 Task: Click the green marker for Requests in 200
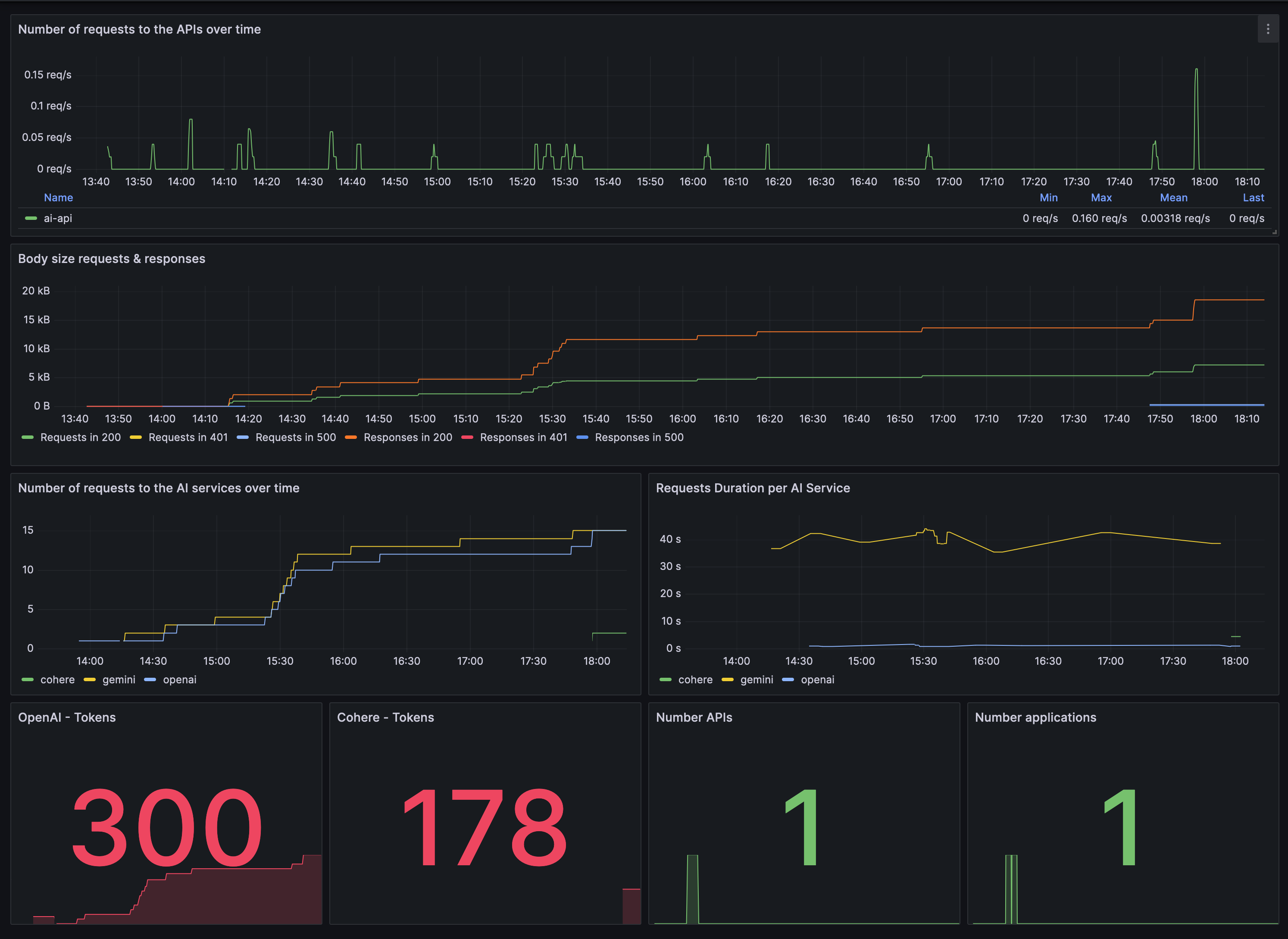(27, 438)
